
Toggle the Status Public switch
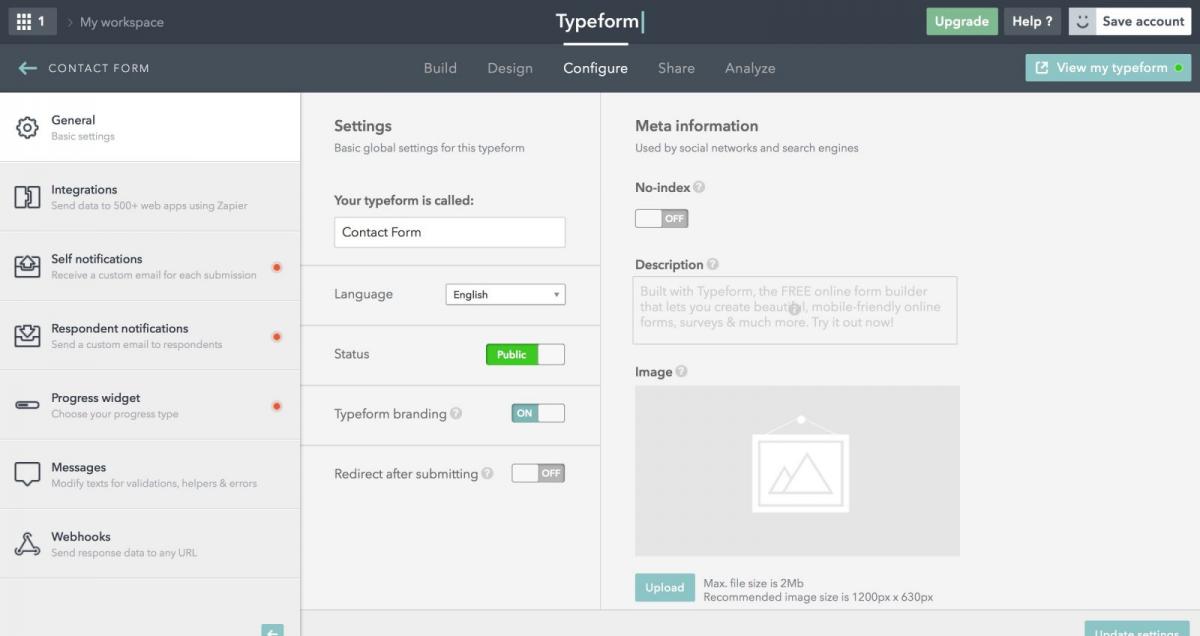(525, 354)
